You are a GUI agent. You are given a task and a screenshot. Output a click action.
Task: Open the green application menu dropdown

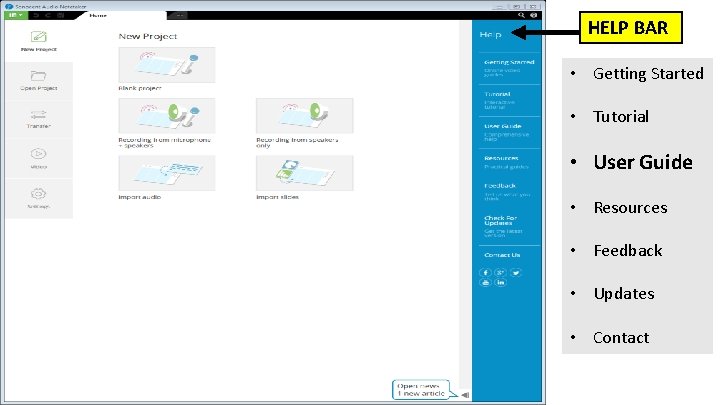click(x=16, y=15)
